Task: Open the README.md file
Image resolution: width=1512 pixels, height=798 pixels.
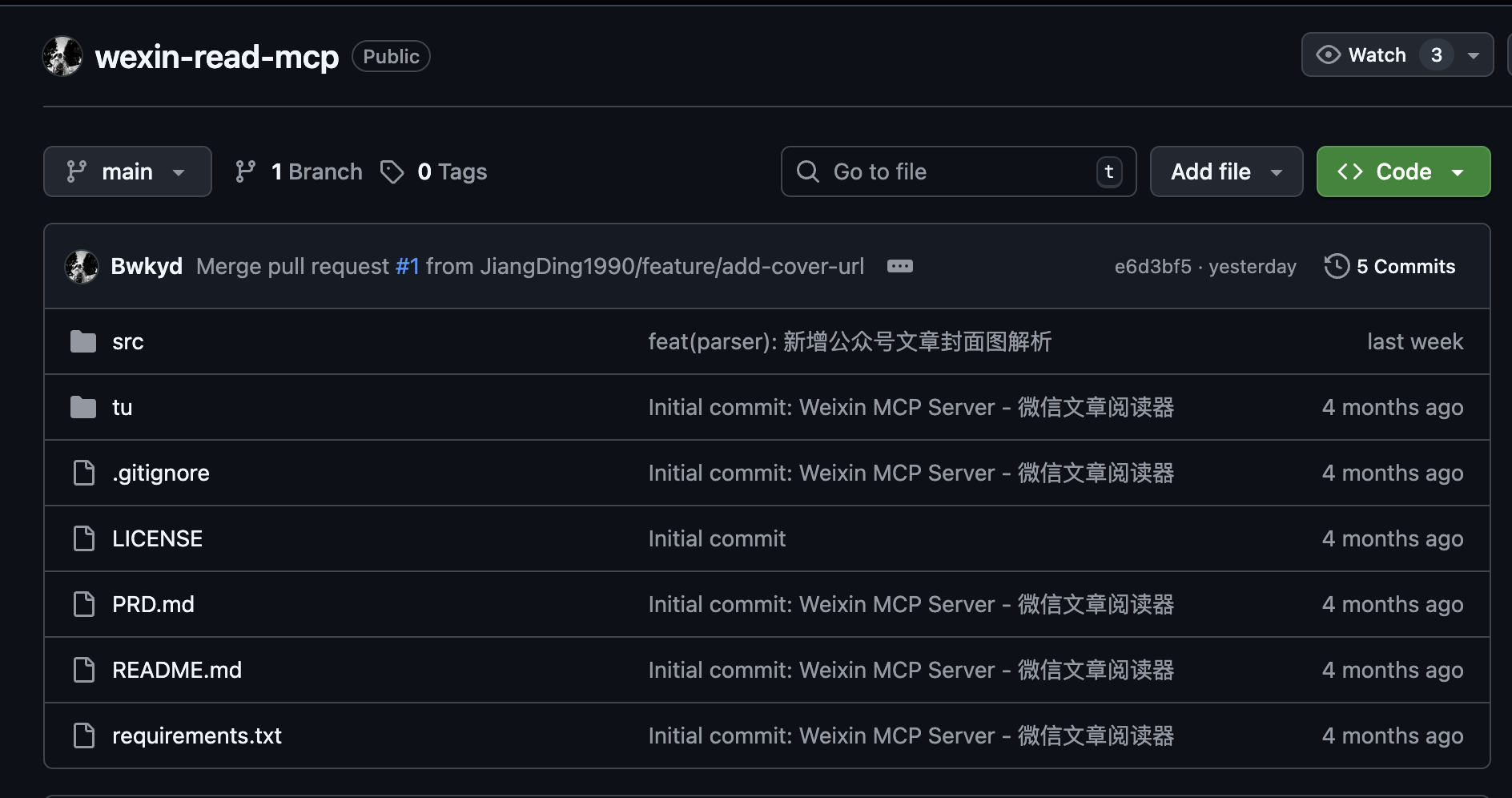Action: coord(177,671)
